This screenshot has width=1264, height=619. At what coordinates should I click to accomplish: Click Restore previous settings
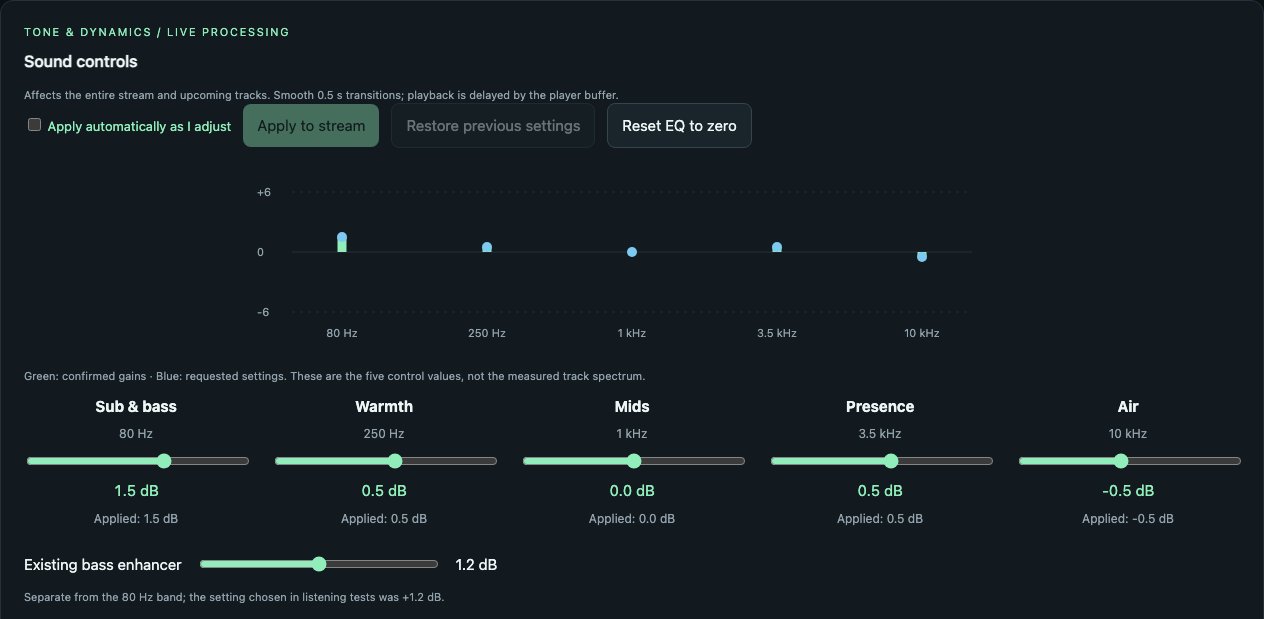pos(493,126)
